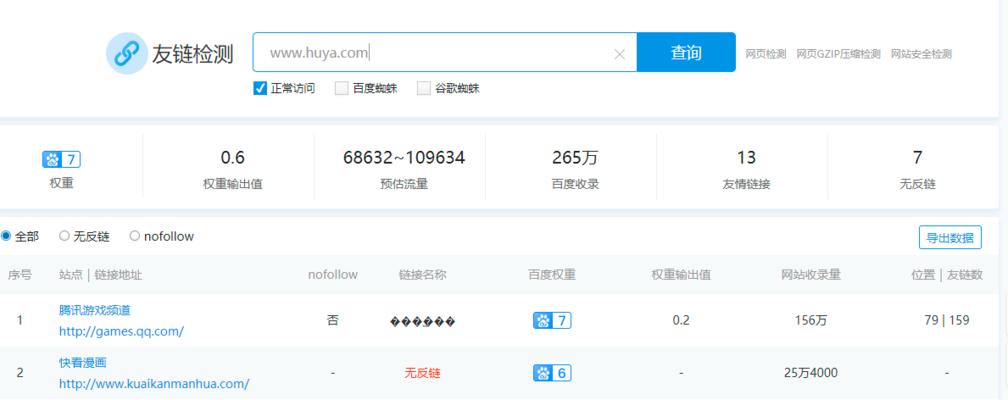Open the 网页检测 link
Image resolution: width=1008 pixels, height=400 pixels.
tap(766, 54)
